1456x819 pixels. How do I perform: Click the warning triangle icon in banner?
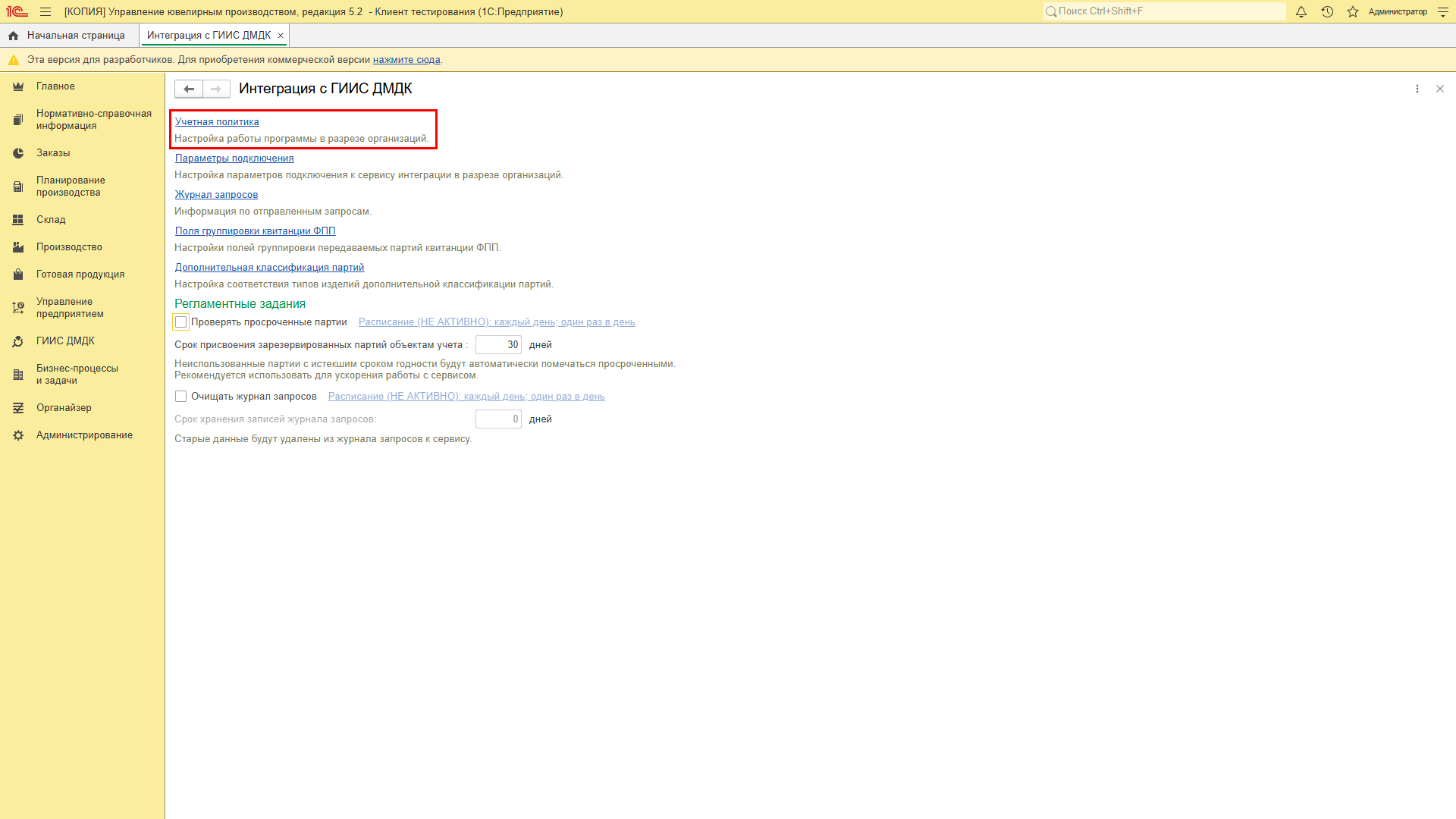click(14, 60)
